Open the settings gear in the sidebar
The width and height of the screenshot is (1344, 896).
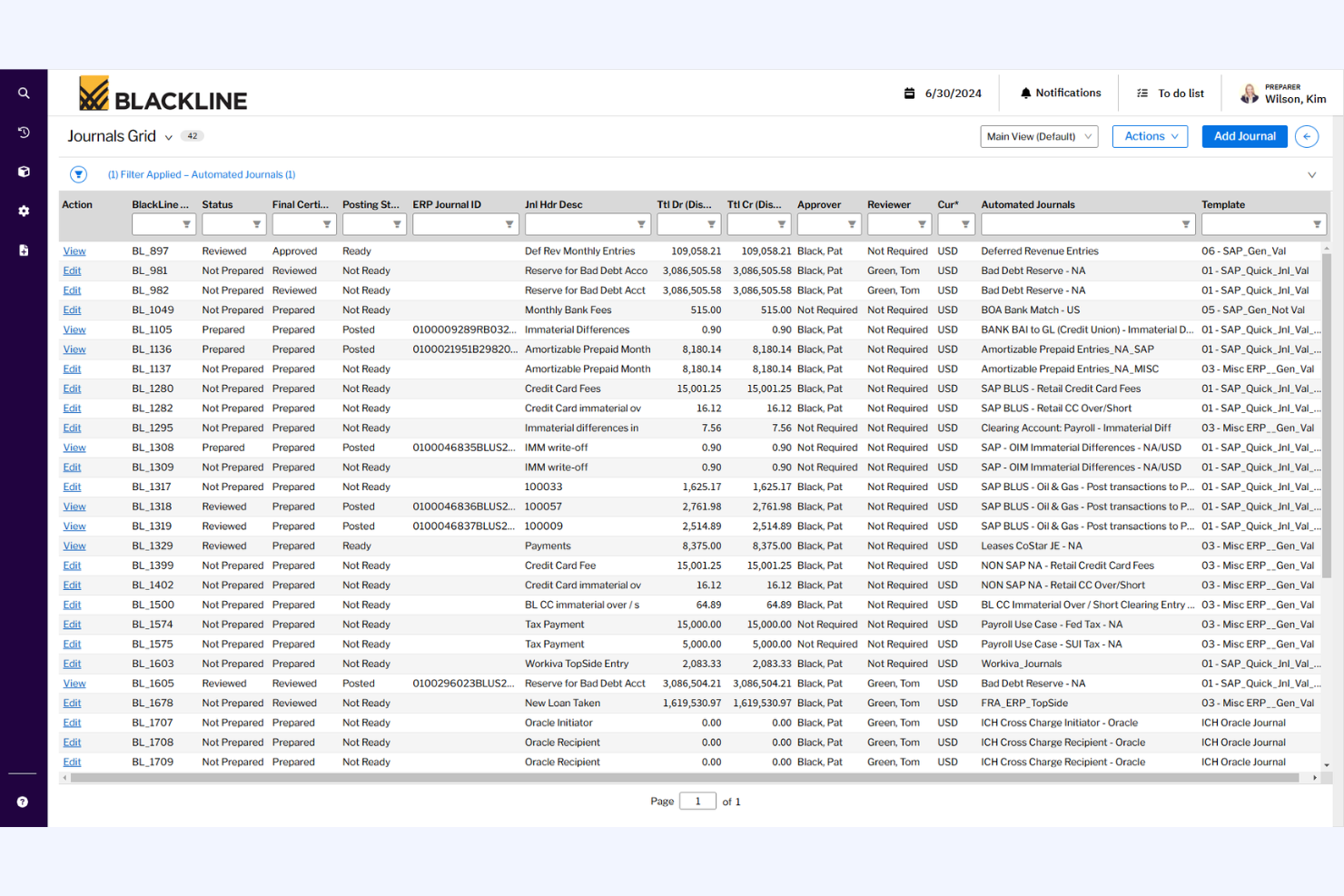click(24, 211)
